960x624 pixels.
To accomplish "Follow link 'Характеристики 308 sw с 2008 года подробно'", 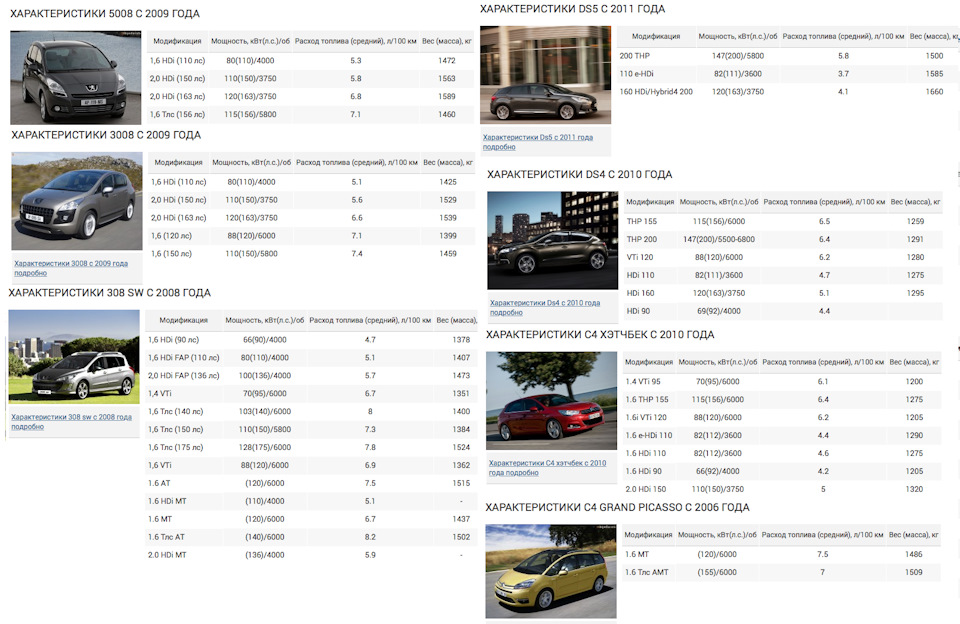I will (72, 421).
